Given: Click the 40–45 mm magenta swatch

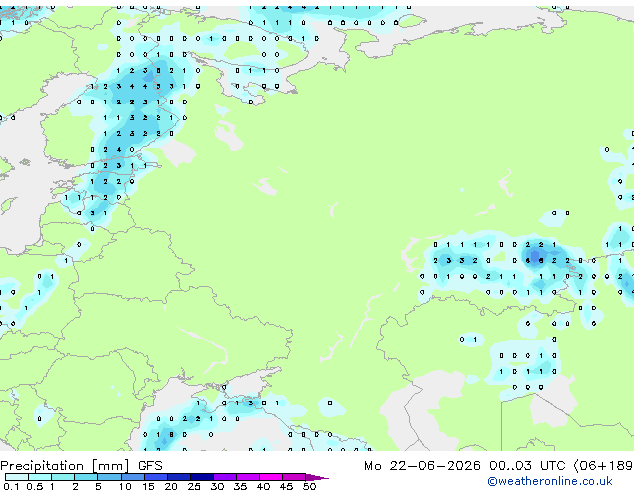Looking at the screenshot, I should [271, 477].
